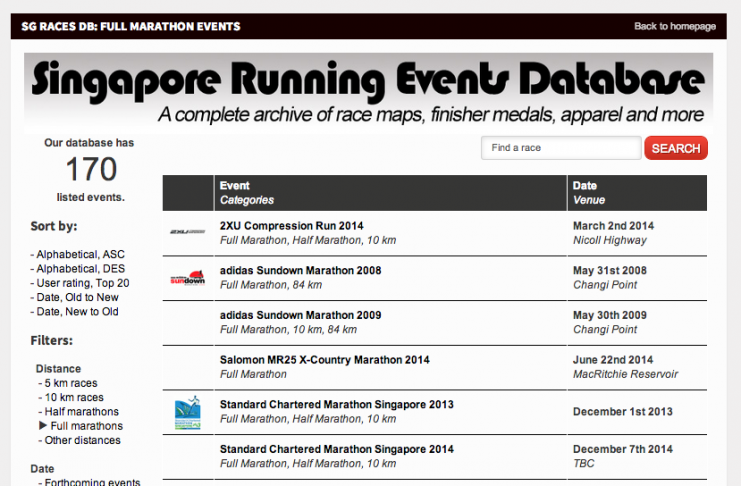Click the Venue column subheader
This screenshot has height=486, width=741.
point(589,200)
